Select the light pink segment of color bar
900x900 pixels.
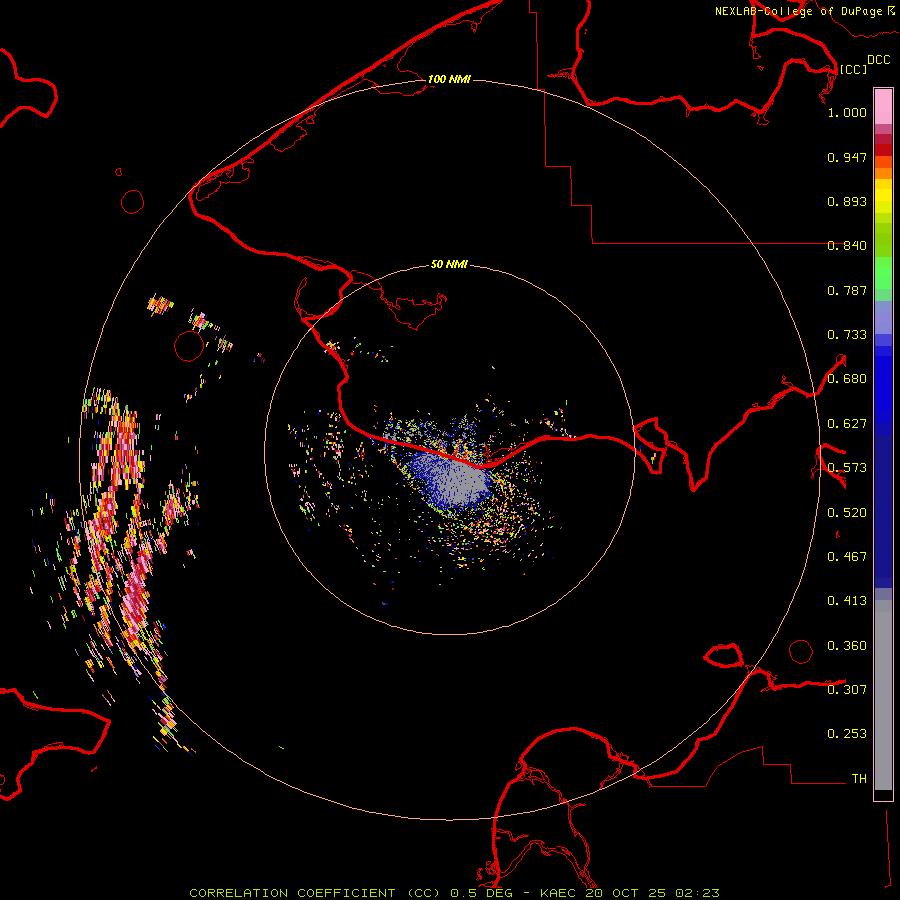pyautogui.click(x=883, y=107)
